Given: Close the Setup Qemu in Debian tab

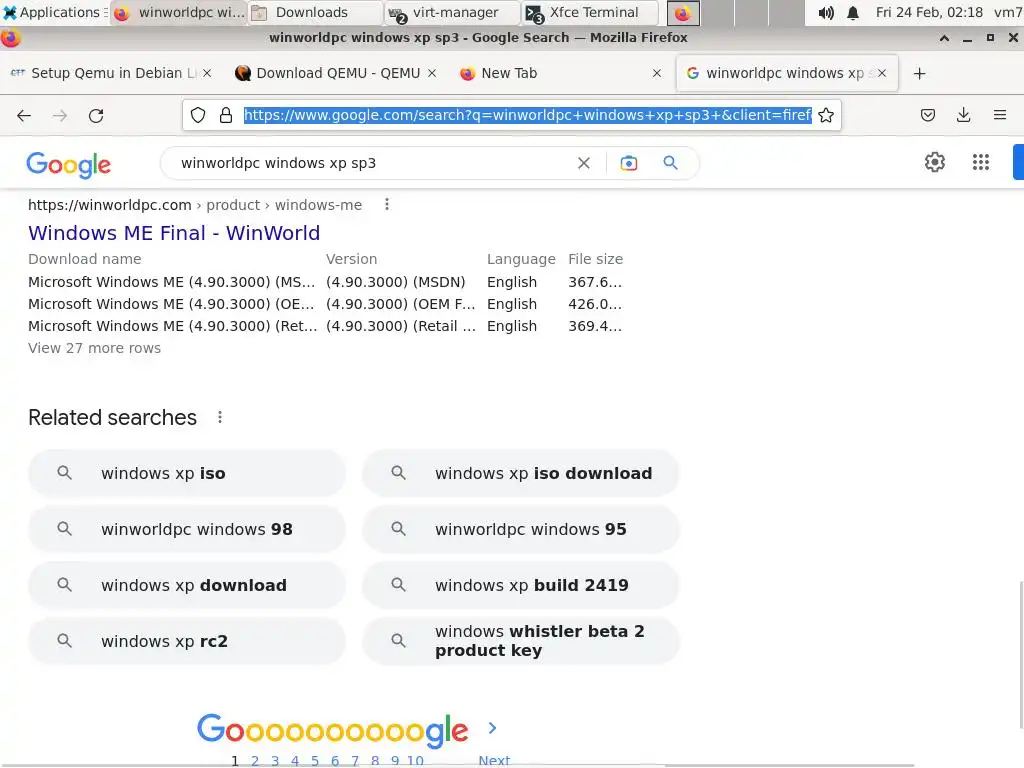Looking at the screenshot, I should point(207,73).
